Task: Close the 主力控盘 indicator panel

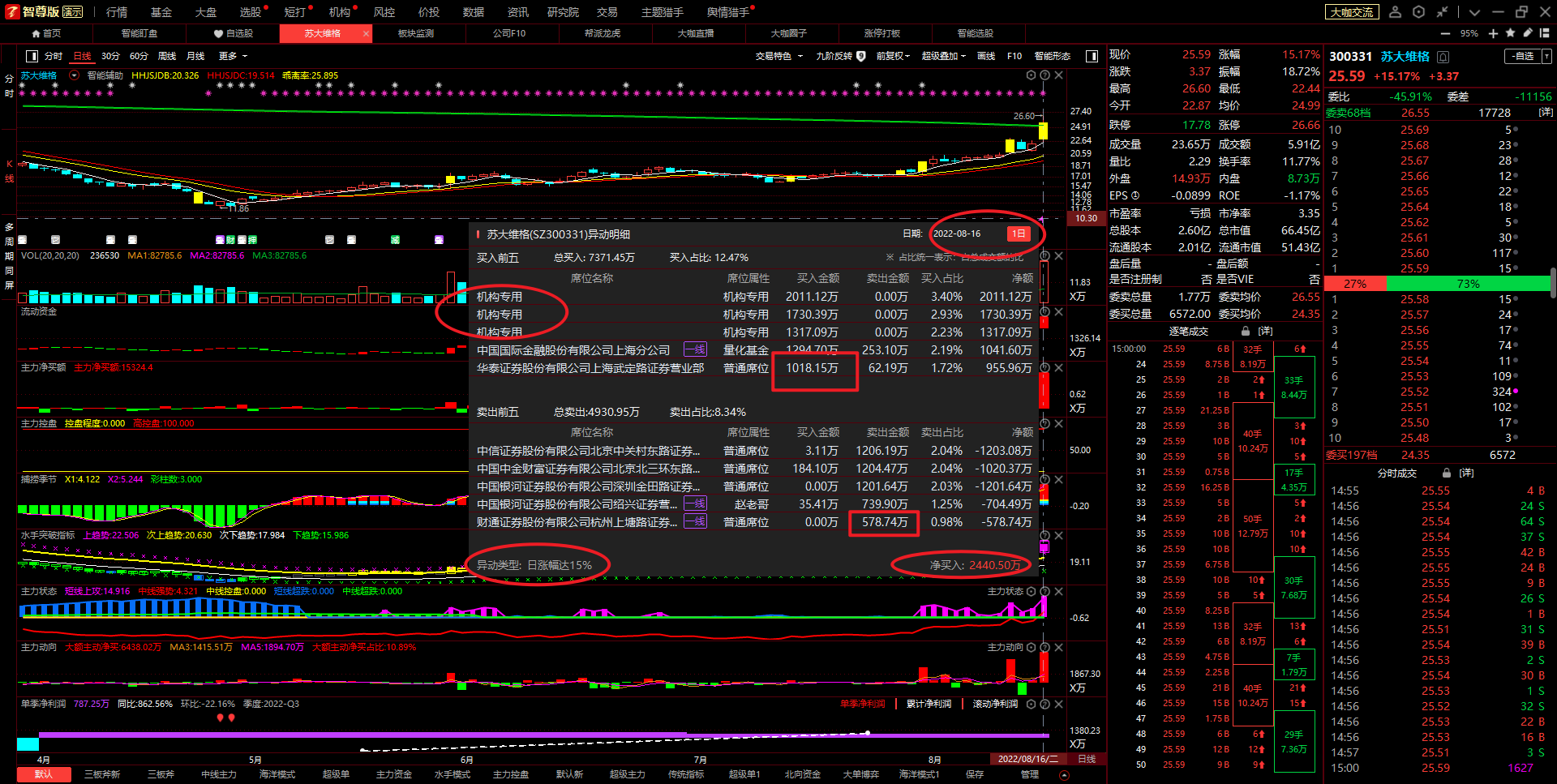Action: 1059,423
